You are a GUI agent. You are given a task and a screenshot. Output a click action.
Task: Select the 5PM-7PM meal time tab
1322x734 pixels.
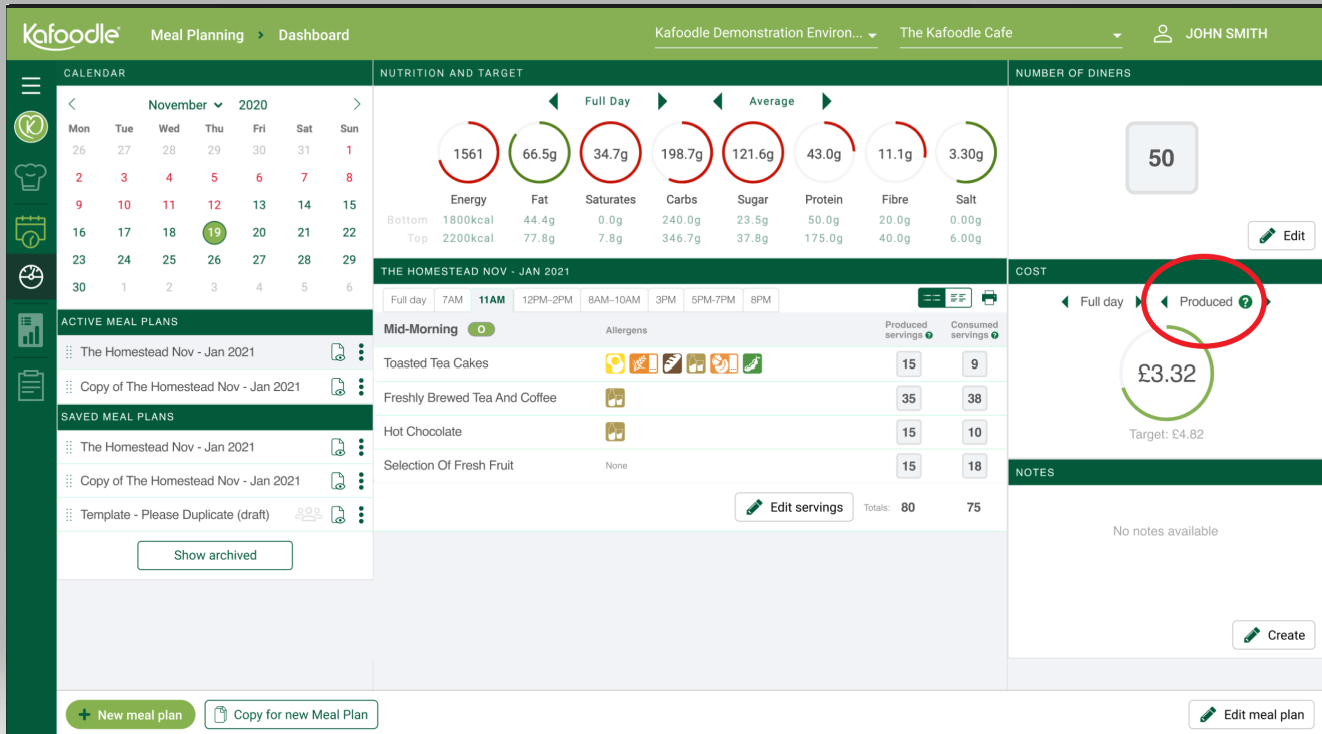(713, 300)
